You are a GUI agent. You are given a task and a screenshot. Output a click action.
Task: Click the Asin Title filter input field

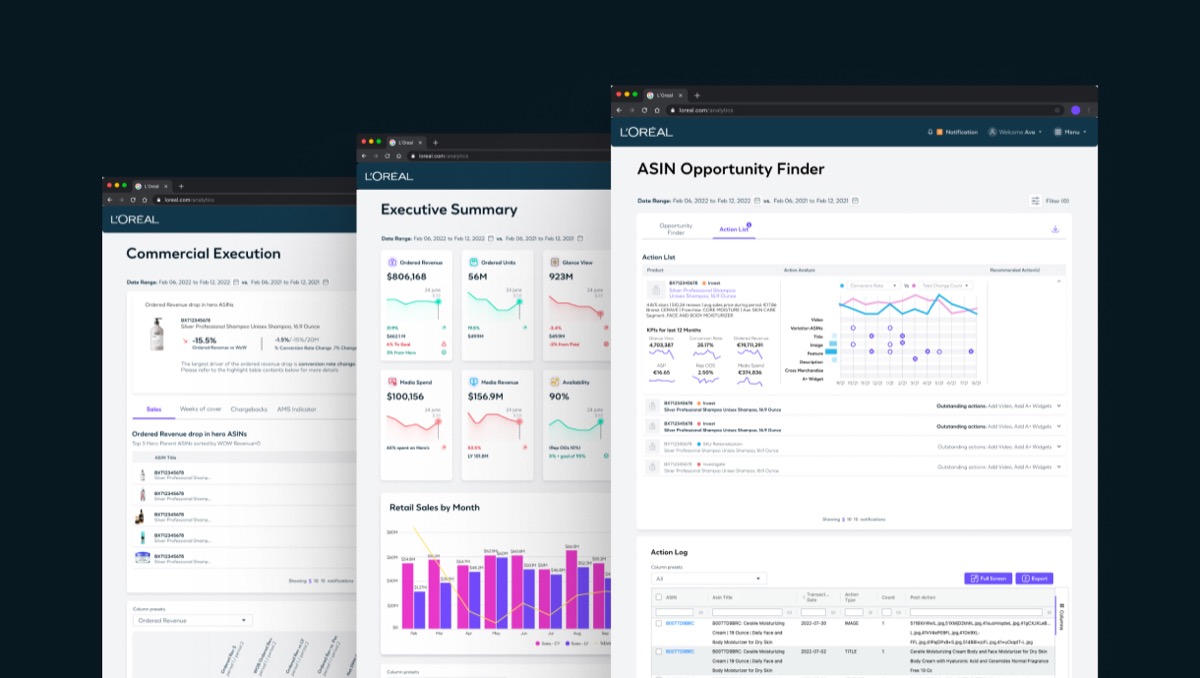(x=745, y=612)
